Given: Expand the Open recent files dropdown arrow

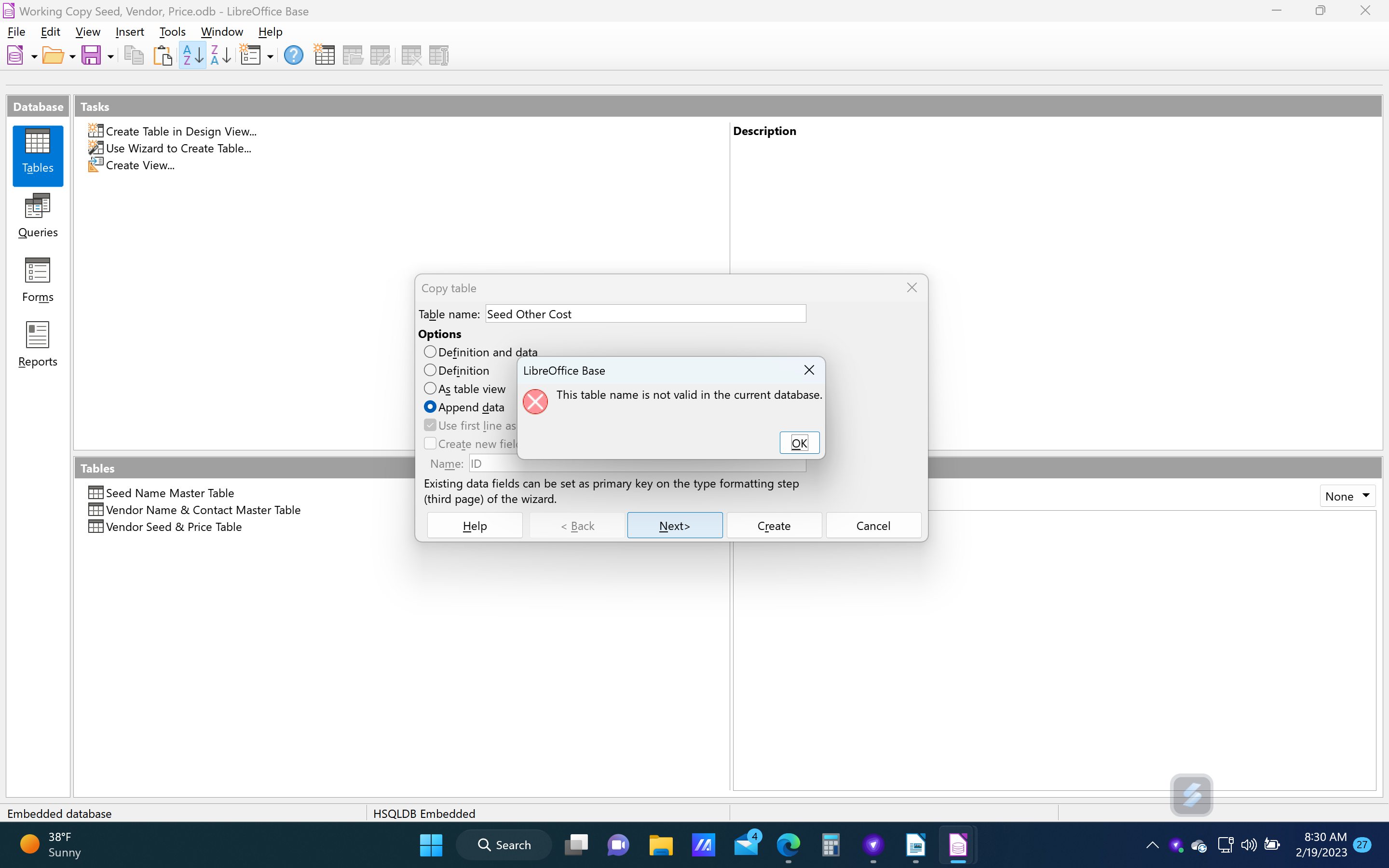Looking at the screenshot, I should pyautogui.click(x=72, y=56).
